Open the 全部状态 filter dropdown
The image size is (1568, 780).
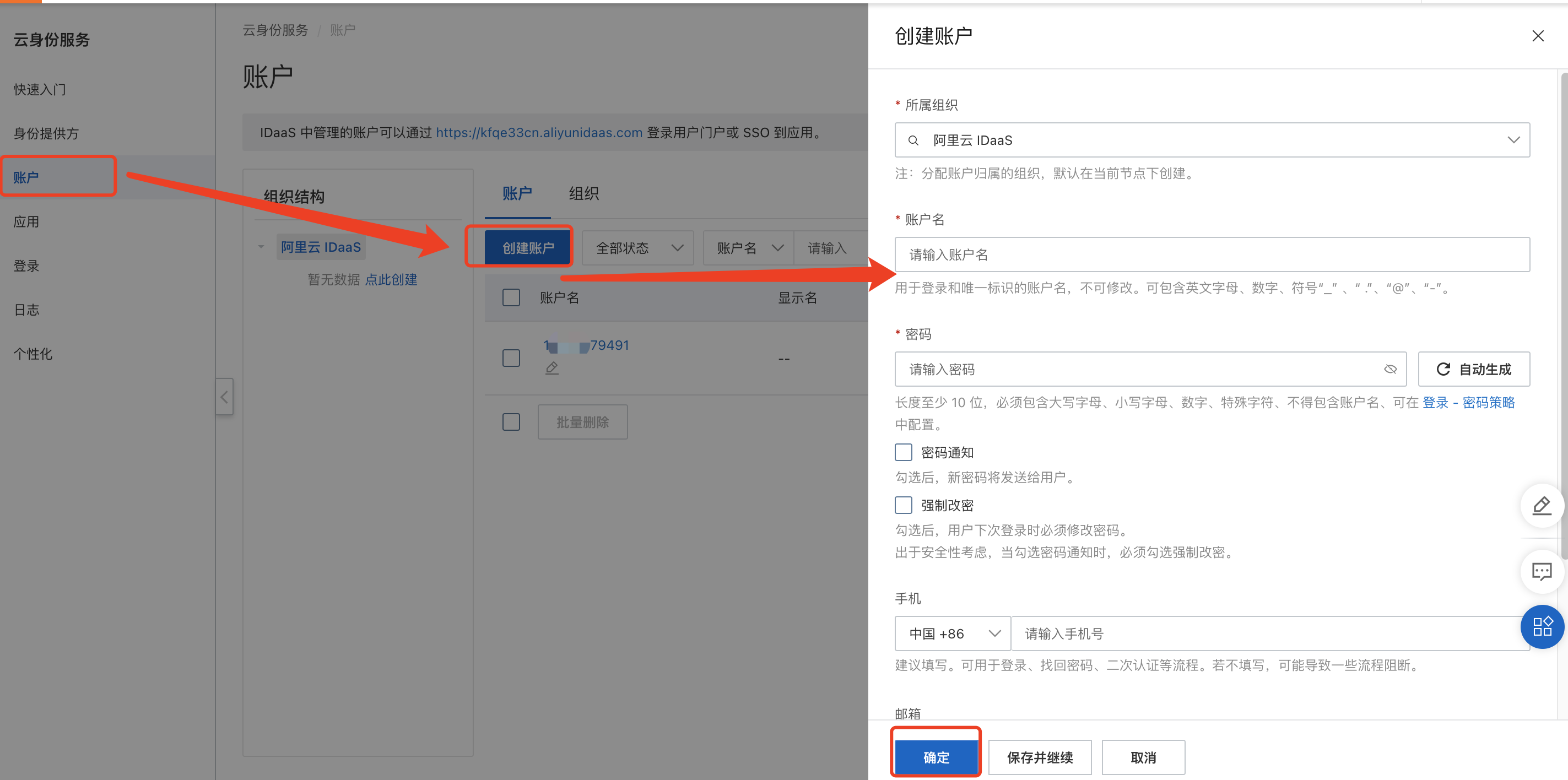point(637,248)
